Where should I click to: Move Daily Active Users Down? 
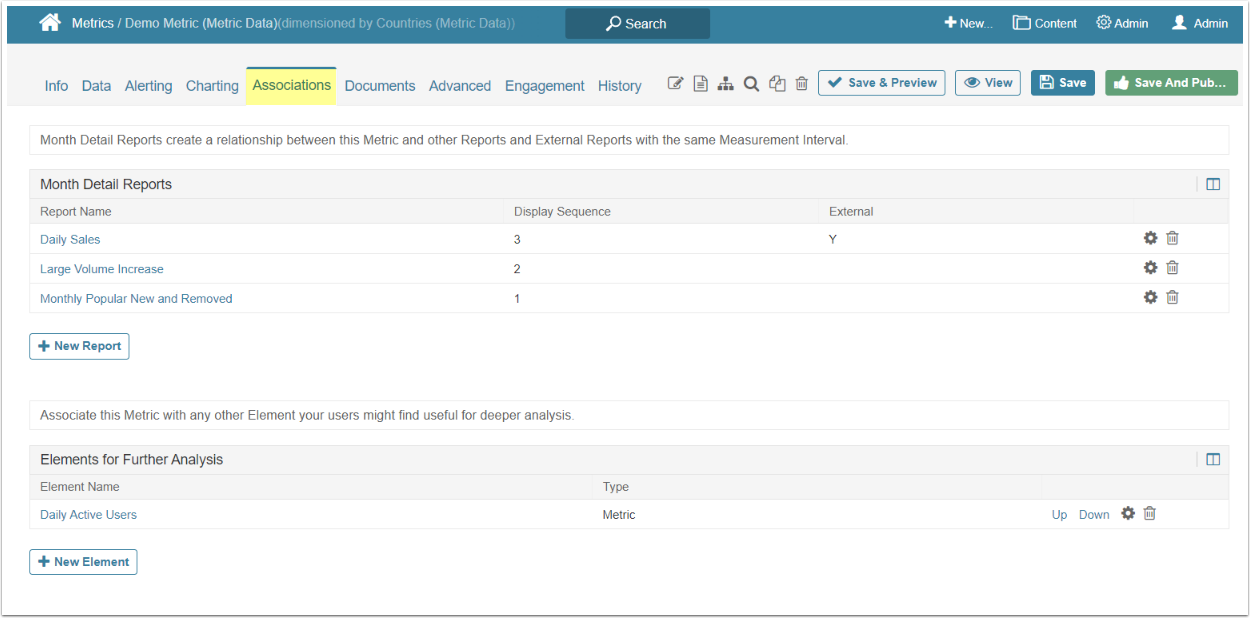(1094, 515)
